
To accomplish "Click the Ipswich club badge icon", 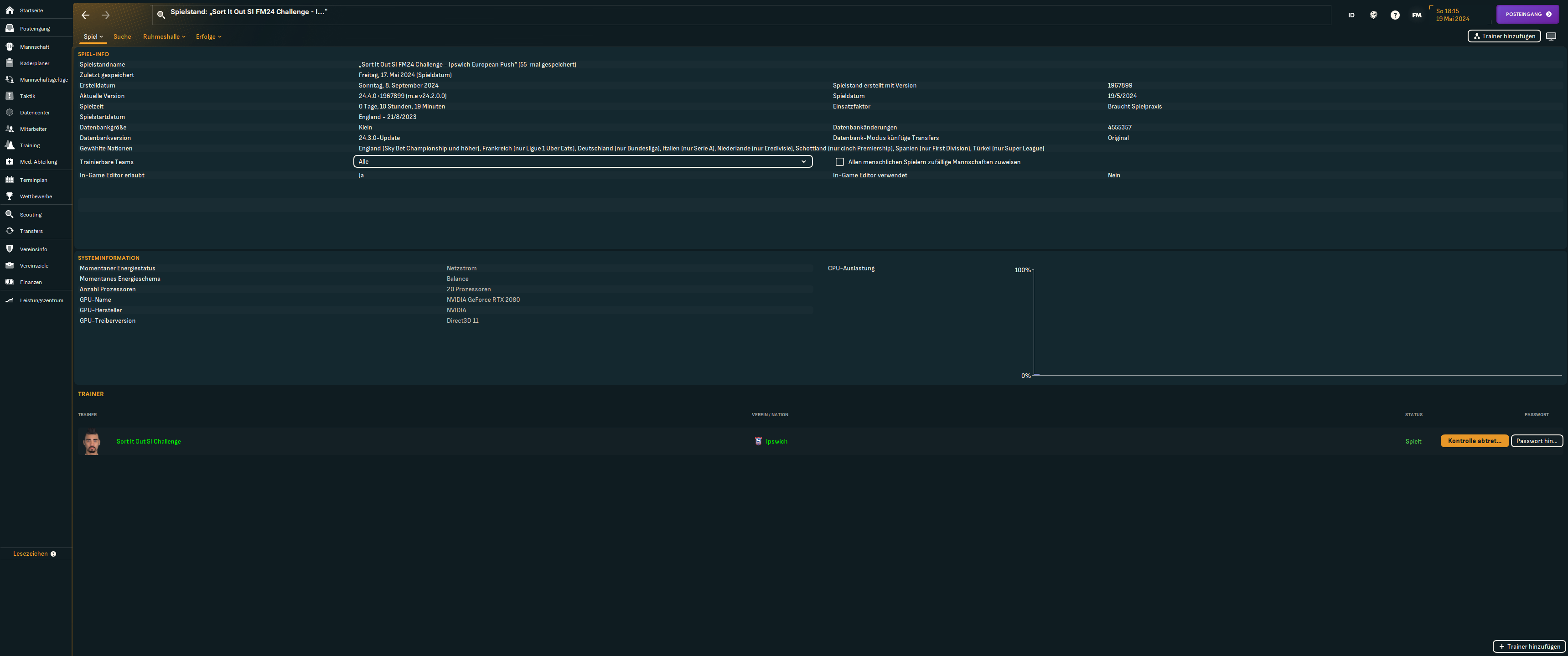I will 758,442.
